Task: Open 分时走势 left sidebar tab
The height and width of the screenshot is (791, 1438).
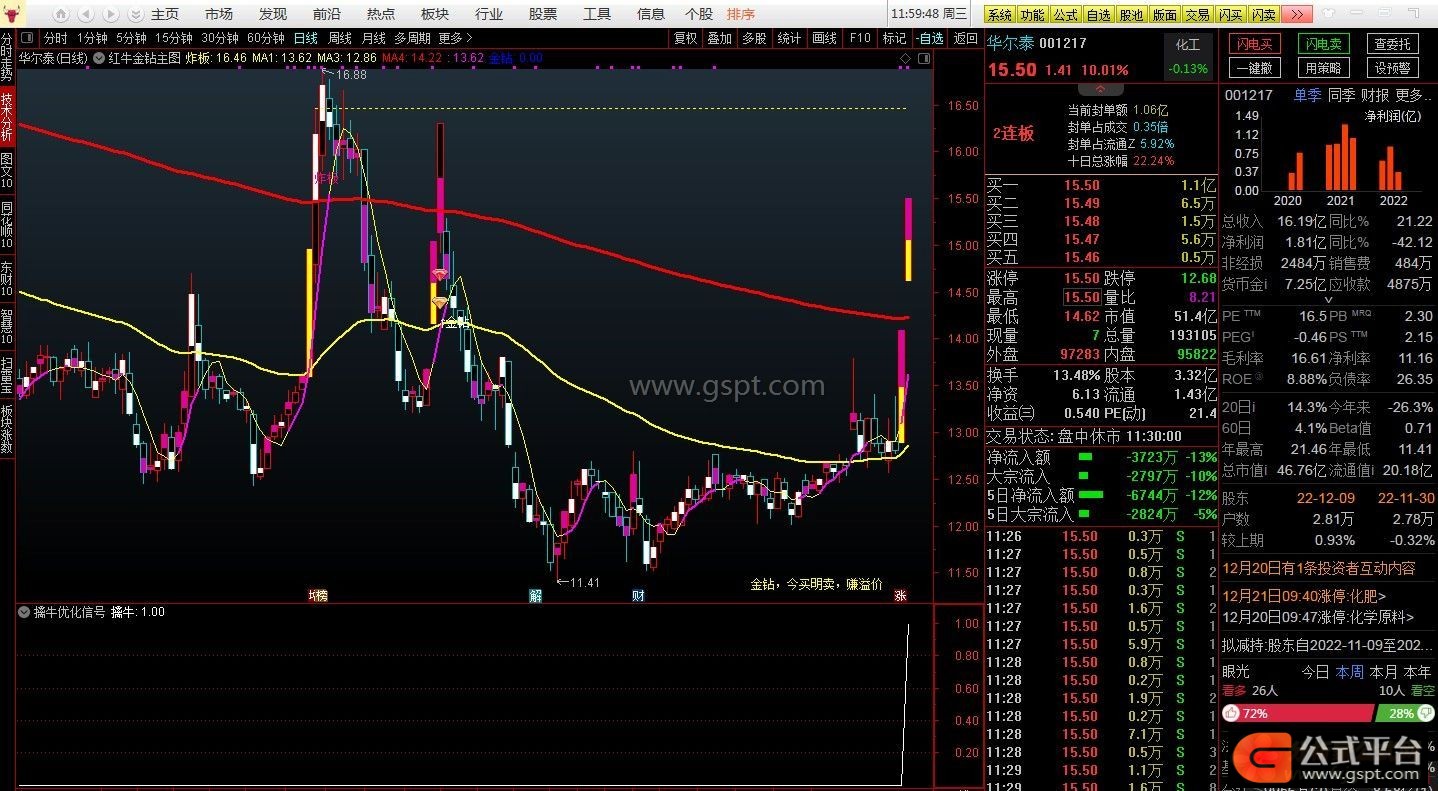Action: pyautogui.click(x=7, y=58)
